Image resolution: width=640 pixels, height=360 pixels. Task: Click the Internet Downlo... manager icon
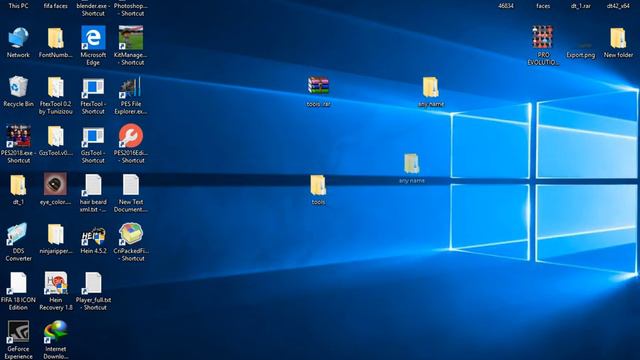click(56, 332)
